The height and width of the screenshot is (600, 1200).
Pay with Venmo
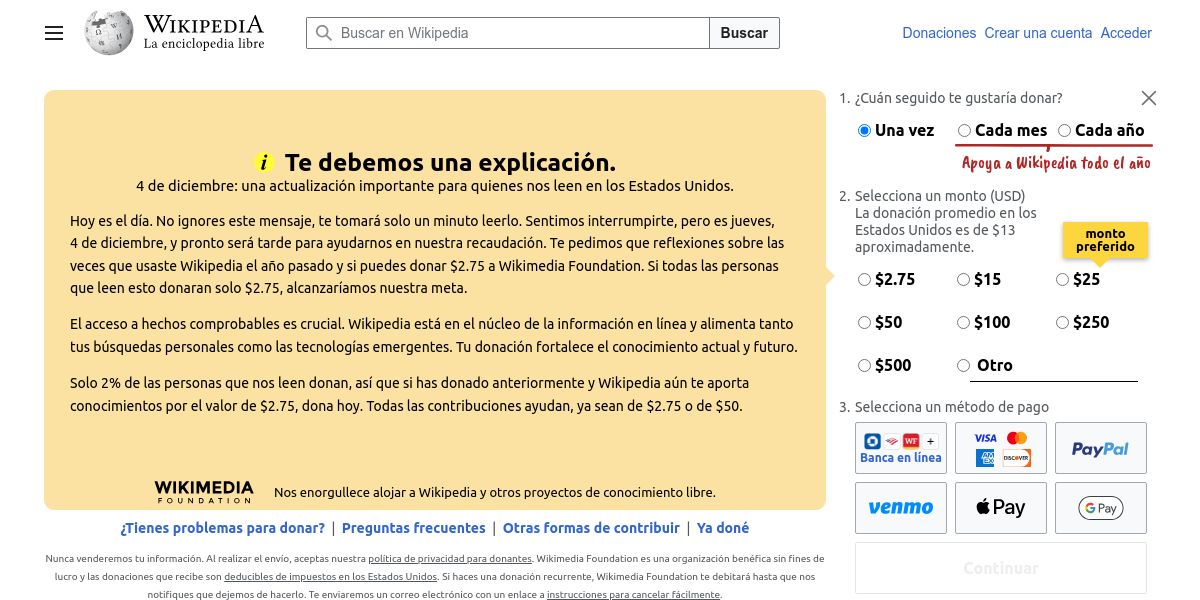(901, 508)
